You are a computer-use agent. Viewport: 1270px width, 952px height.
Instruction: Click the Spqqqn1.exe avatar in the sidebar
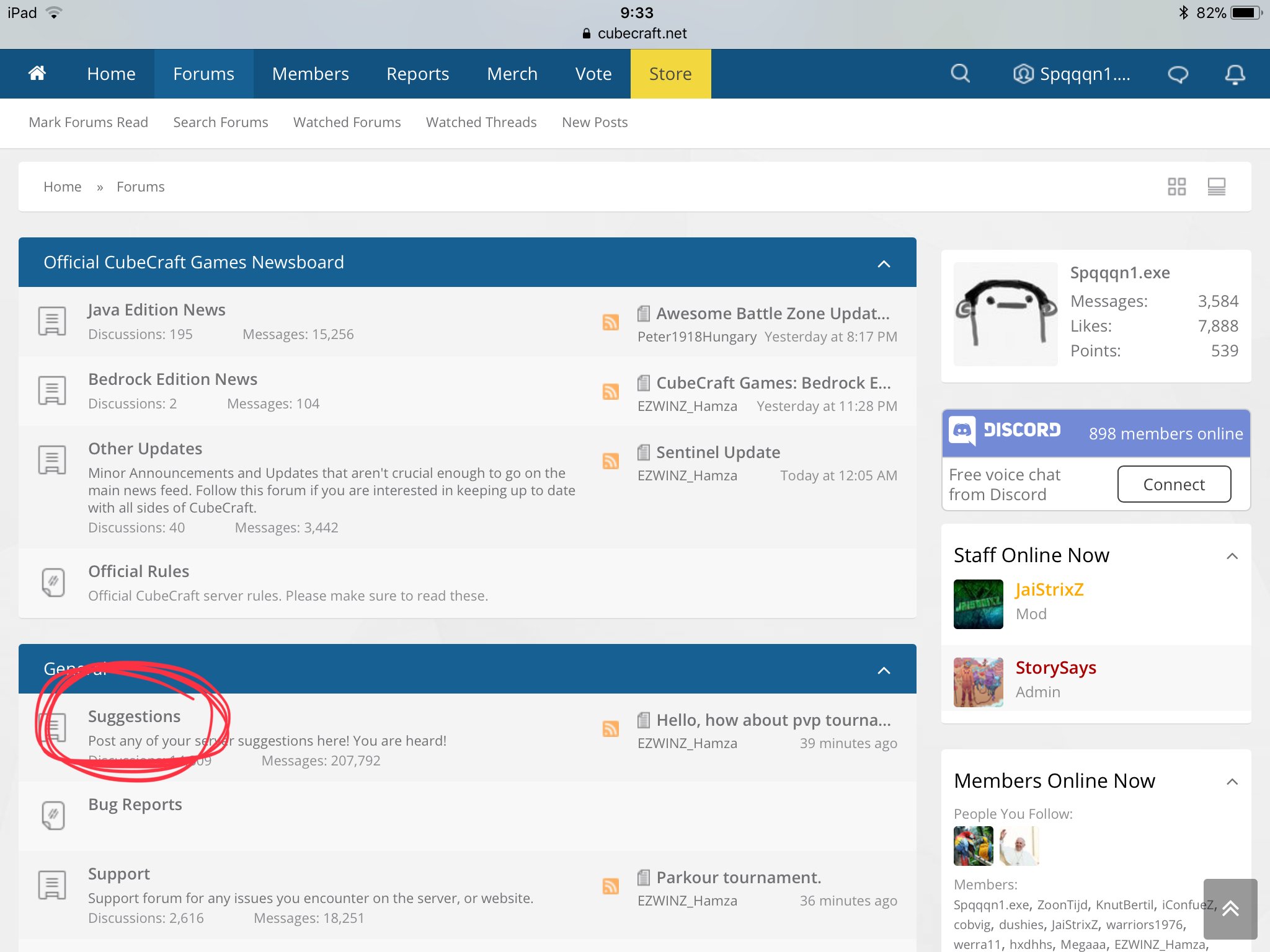1005,314
